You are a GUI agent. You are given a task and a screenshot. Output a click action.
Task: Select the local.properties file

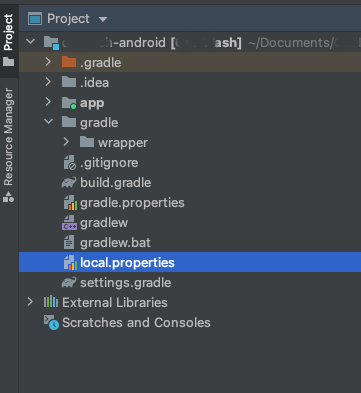click(x=190, y=262)
